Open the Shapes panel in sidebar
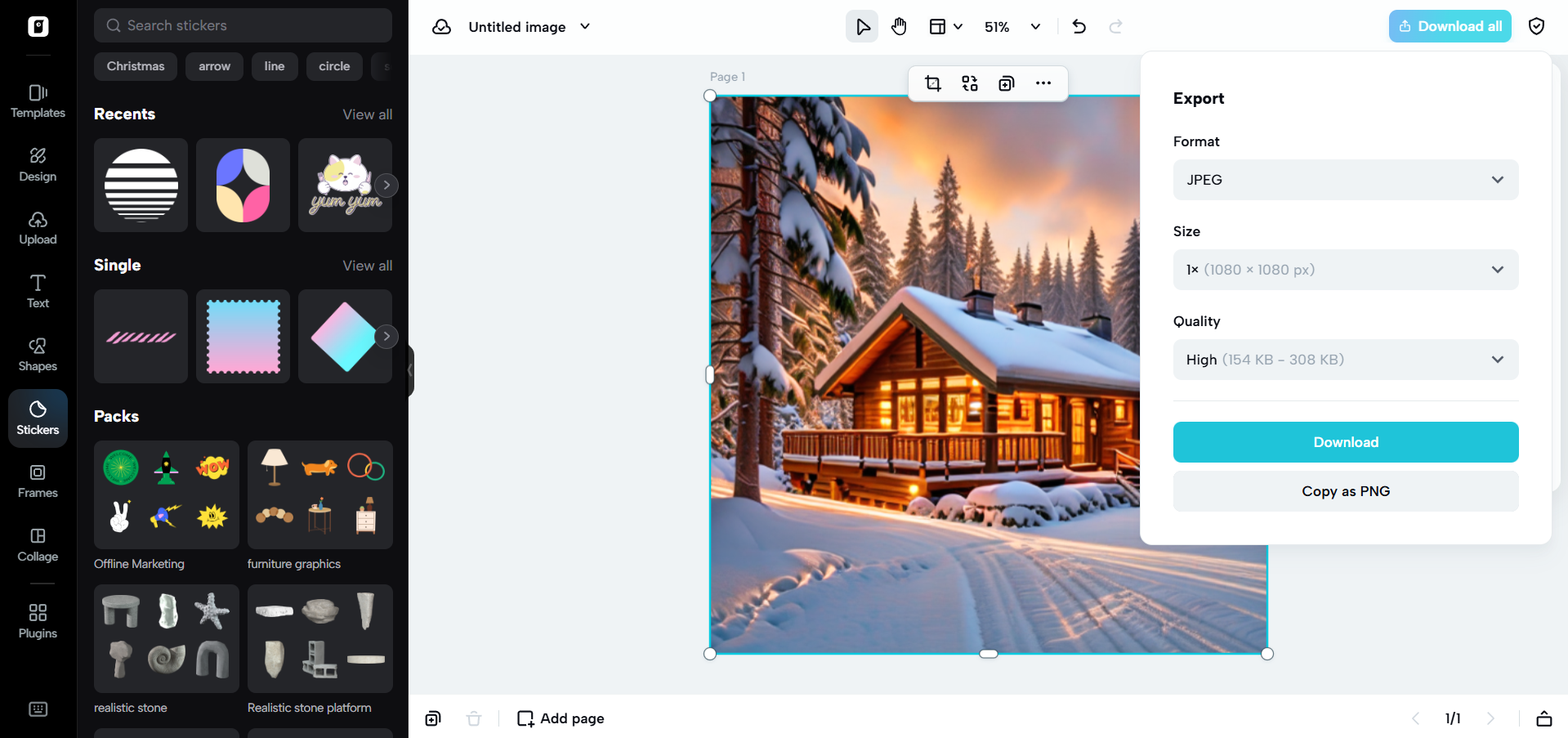Screen dimensions: 1568x738 click(x=38, y=354)
